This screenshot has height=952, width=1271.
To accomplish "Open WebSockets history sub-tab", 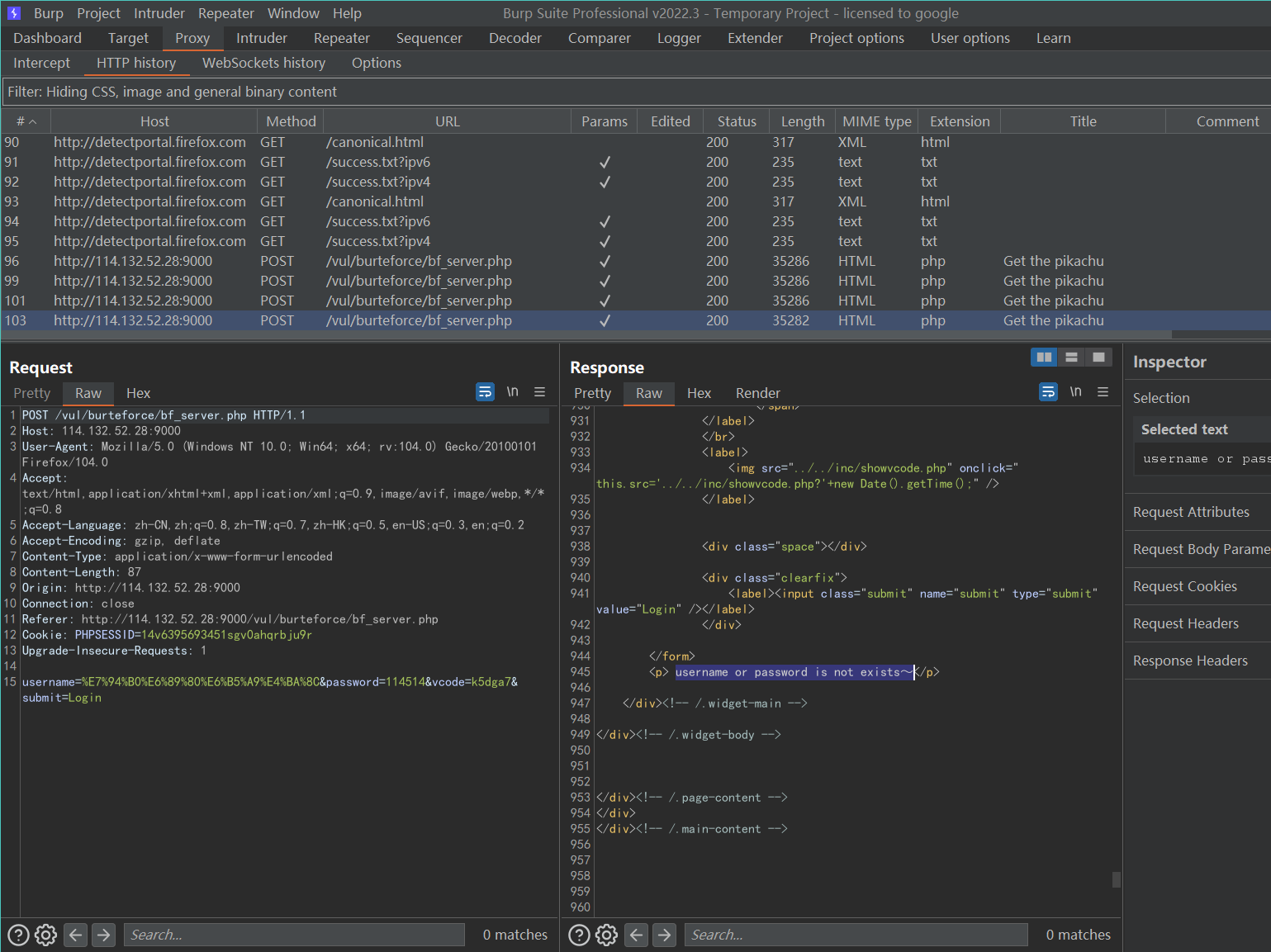I will tap(263, 63).
